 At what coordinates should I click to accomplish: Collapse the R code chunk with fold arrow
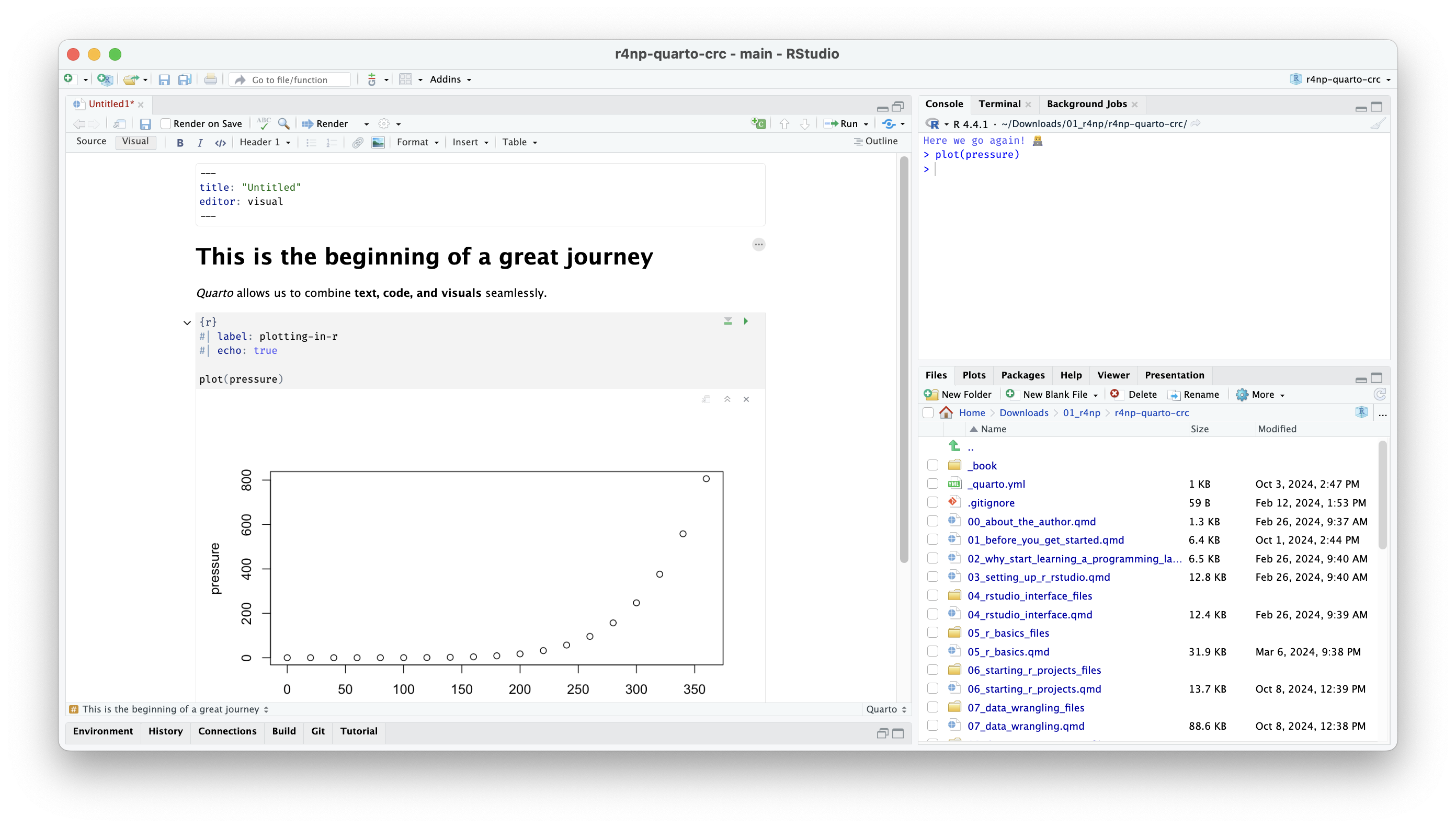coord(187,323)
